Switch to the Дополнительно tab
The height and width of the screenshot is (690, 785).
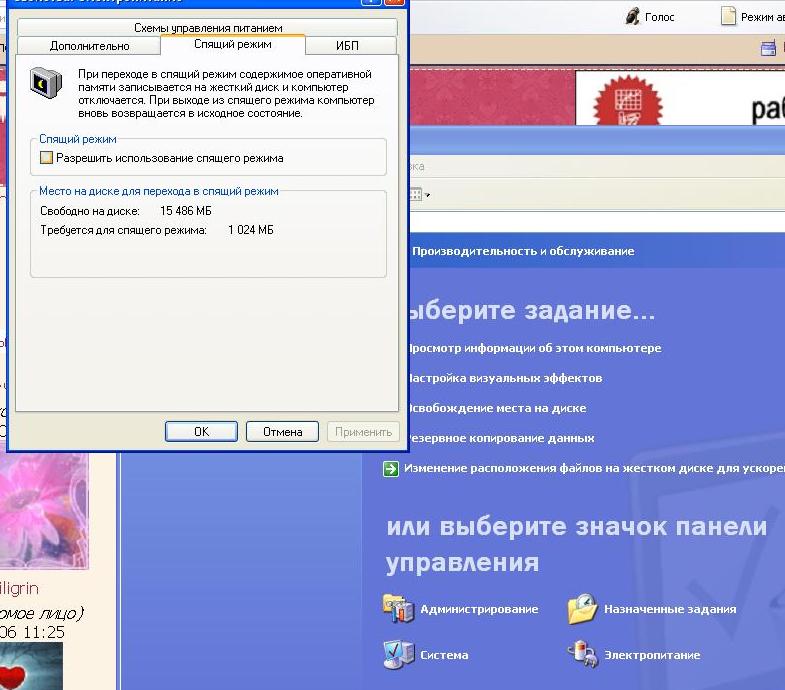coord(89,46)
